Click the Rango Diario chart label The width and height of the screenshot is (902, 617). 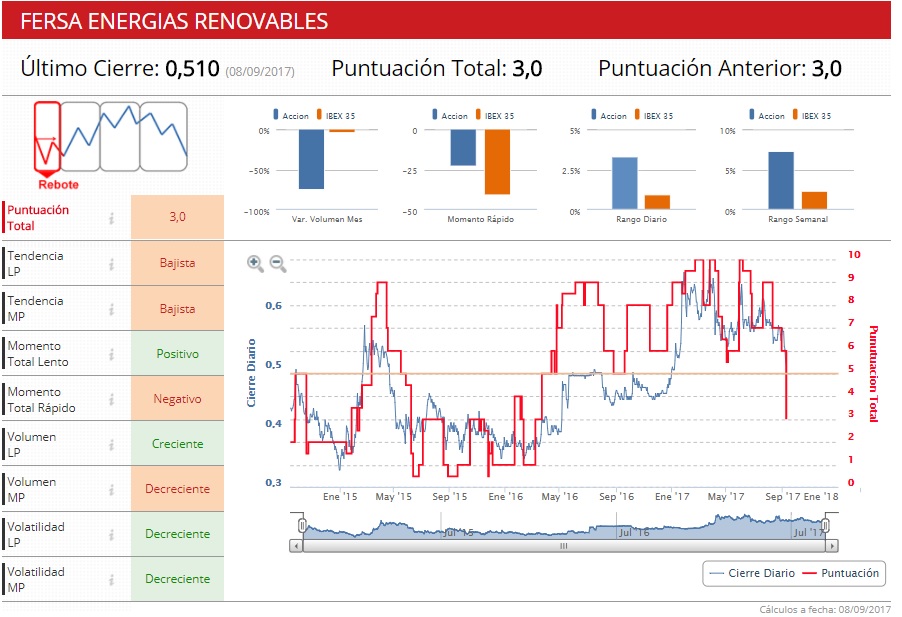tap(641, 219)
